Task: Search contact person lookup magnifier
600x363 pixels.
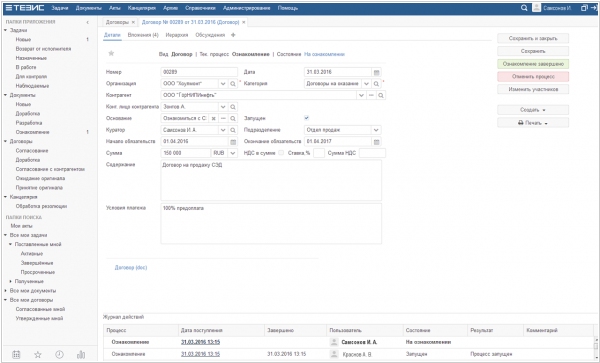Action: pos(233,107)
